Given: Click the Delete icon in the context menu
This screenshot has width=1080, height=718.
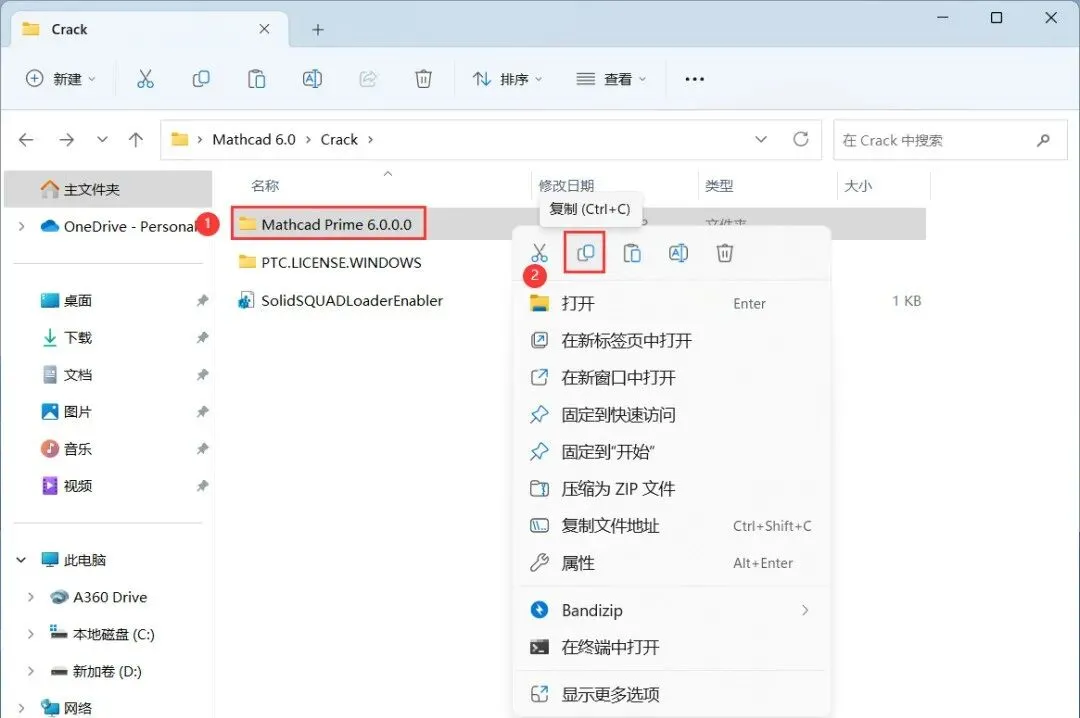Looking at the screenshot, I should click(x=725, y=253).
